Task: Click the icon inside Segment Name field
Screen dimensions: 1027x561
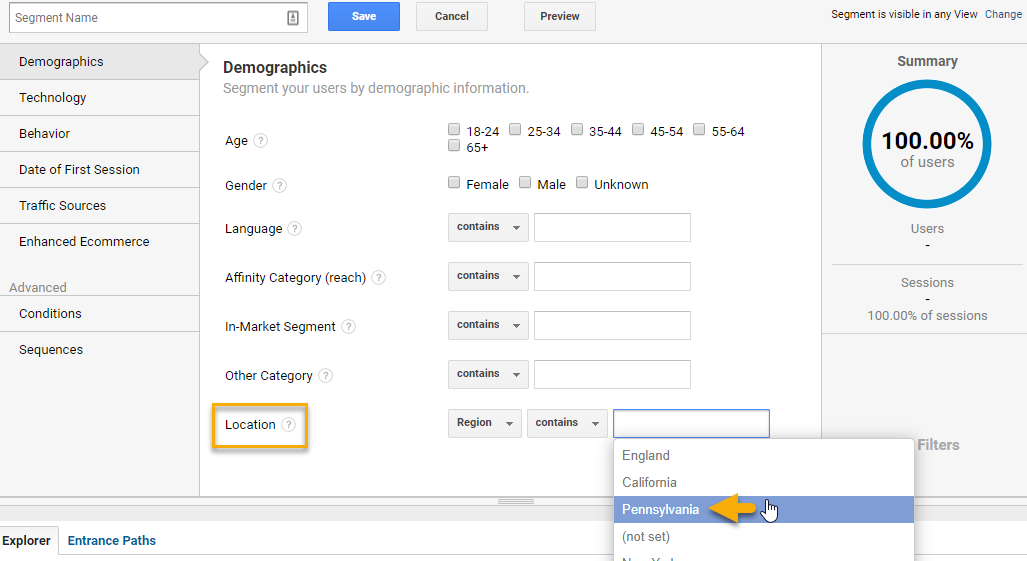Action: click(x=293, y=18)
